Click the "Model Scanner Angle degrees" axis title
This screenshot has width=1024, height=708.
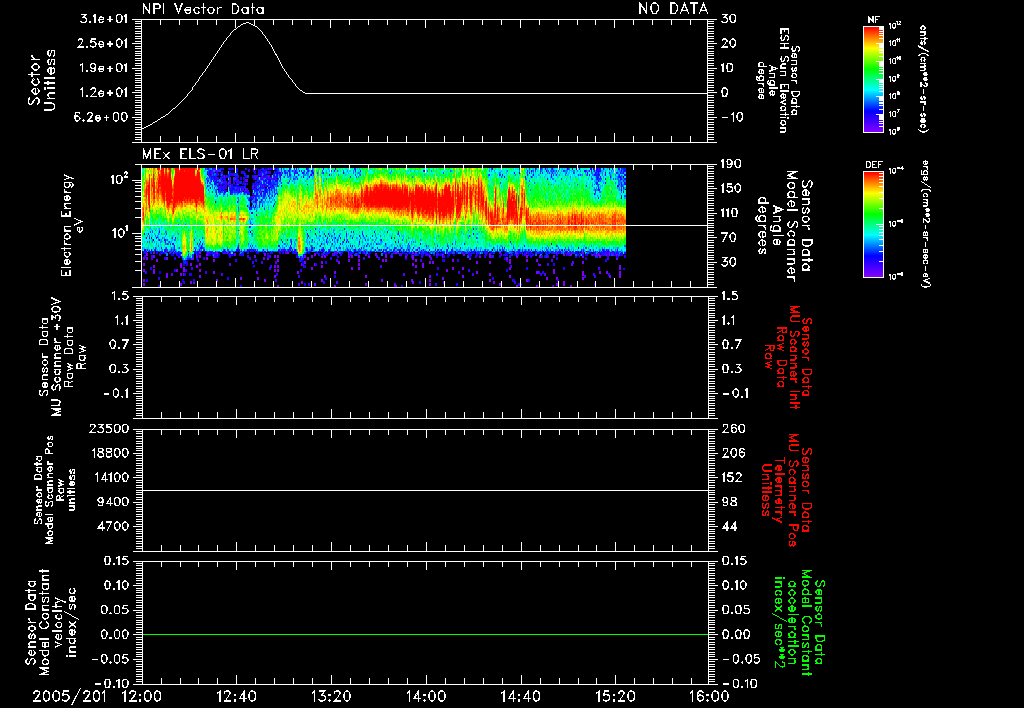point(776,226)
